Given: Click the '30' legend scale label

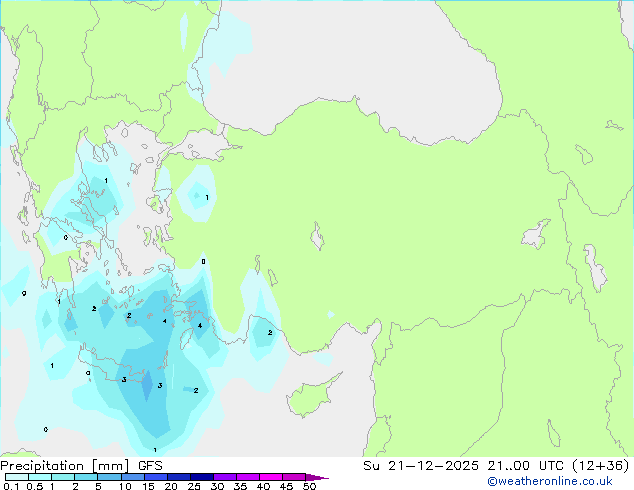Looking at the screenshot, I should pyautogui.click(x=217, y=486).
